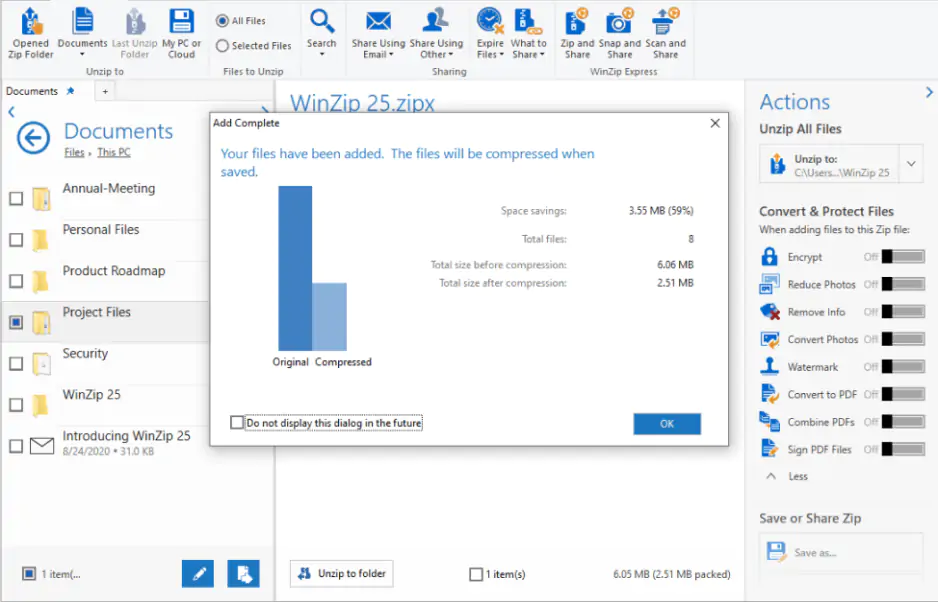
Task: Click the Unzip to folder button
Action: tap(342, 574)
